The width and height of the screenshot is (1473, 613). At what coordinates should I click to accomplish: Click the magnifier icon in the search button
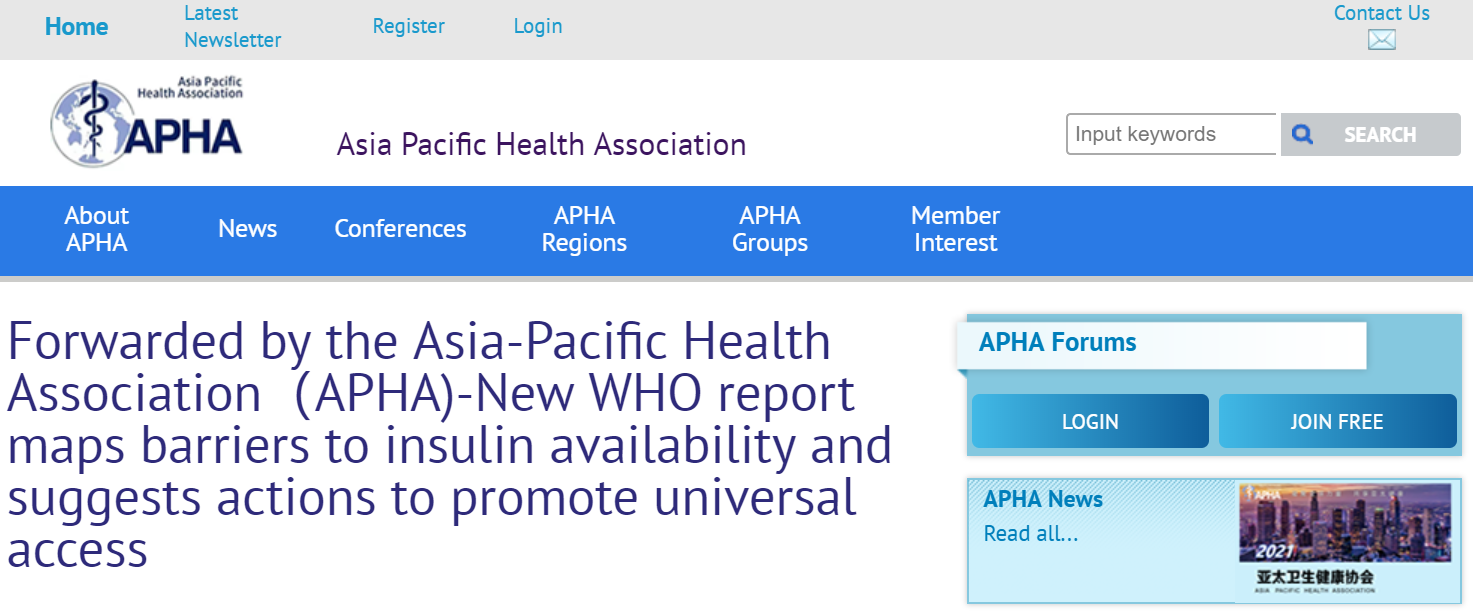click(x=1302, y=134)
